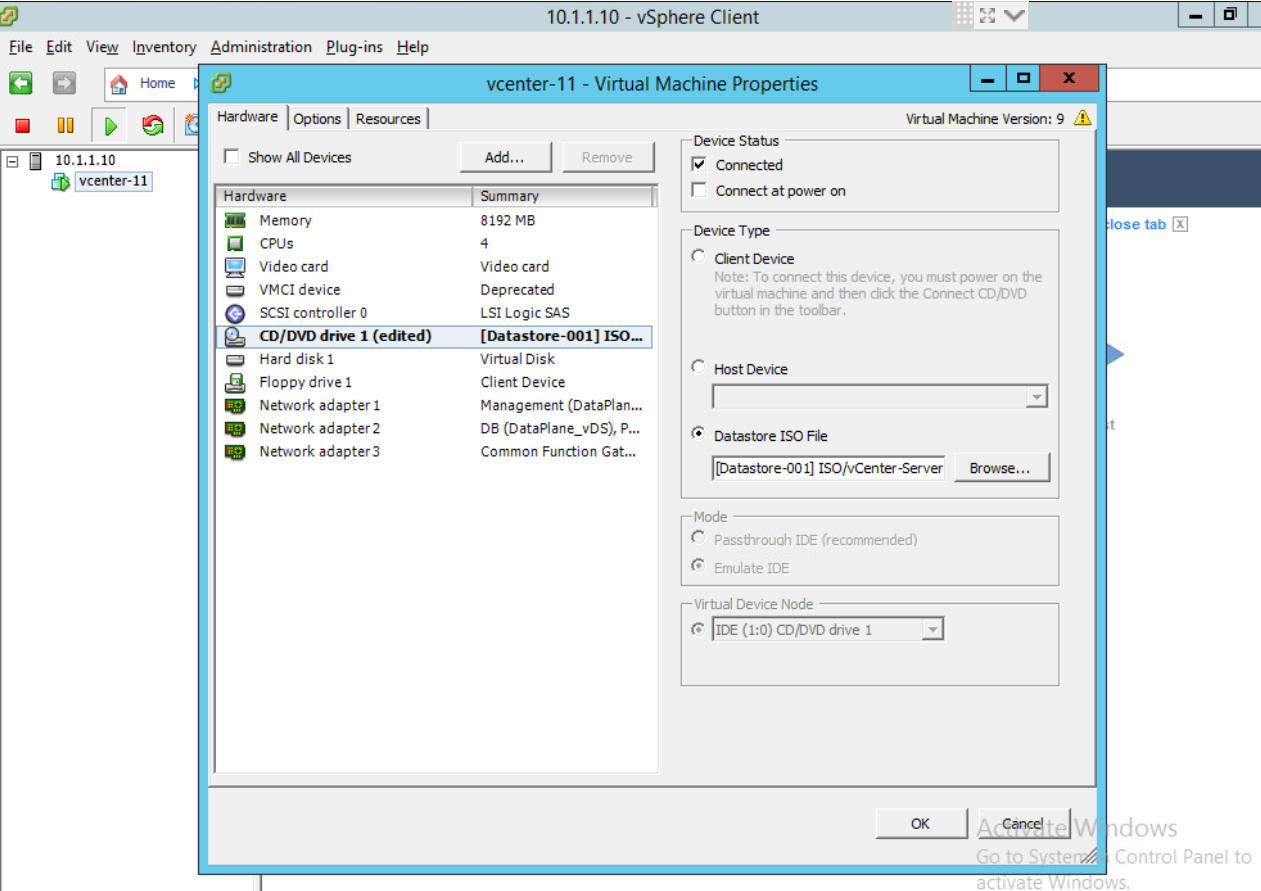Select the Network adapter 2 row text
Image resolution: width=1261 pixels, height=891 pixels.
click(x=320, y=428)
